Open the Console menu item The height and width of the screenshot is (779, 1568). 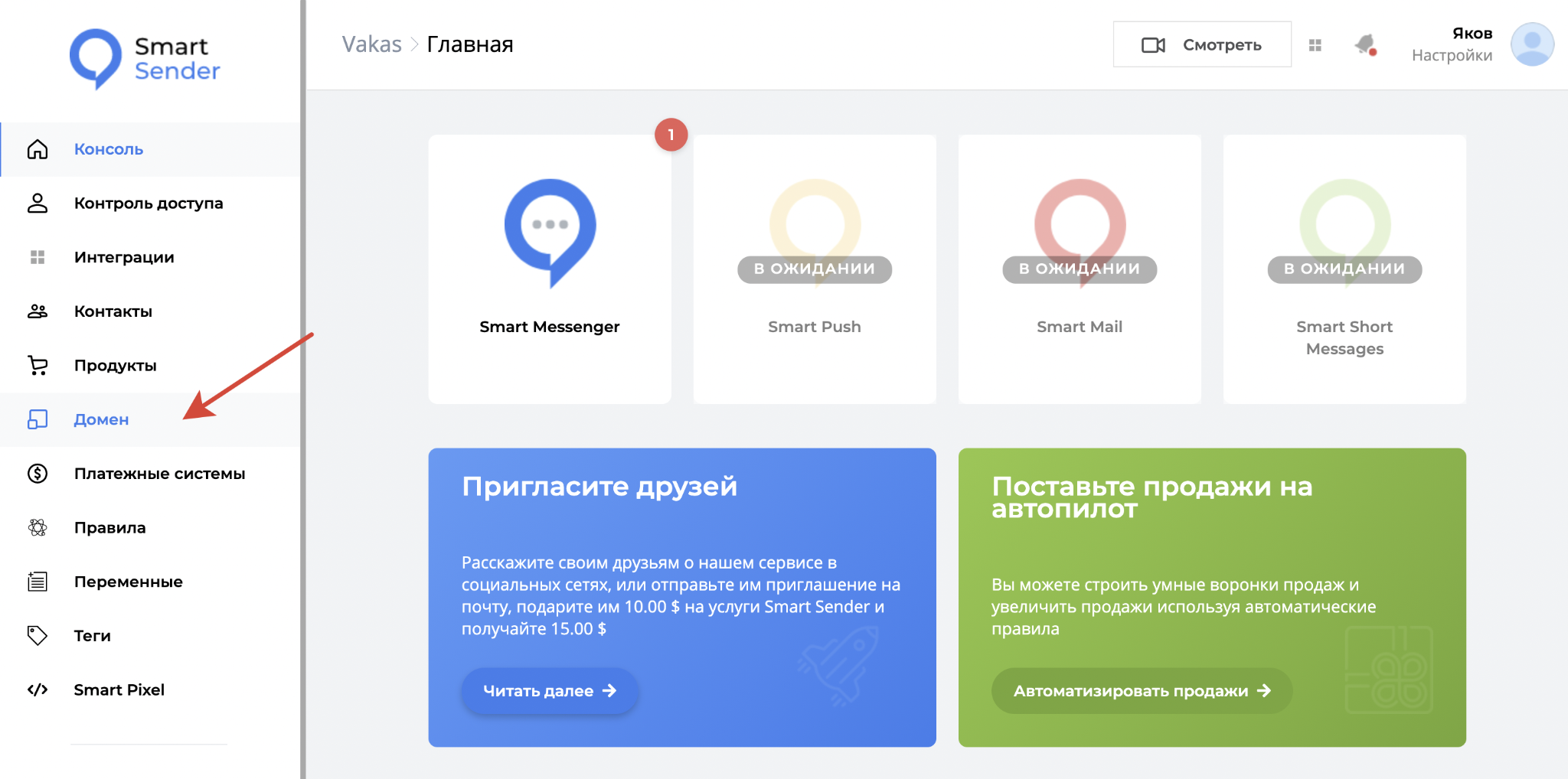tap(109, 149)
